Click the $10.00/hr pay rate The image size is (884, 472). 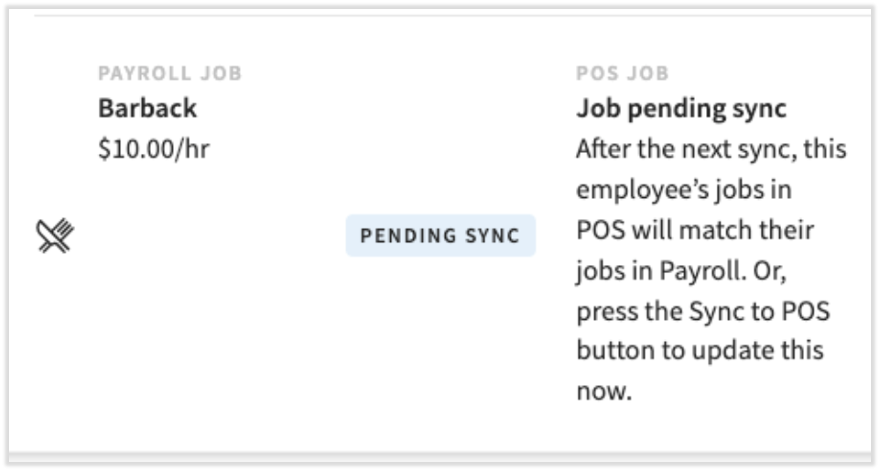click(154, 149)
